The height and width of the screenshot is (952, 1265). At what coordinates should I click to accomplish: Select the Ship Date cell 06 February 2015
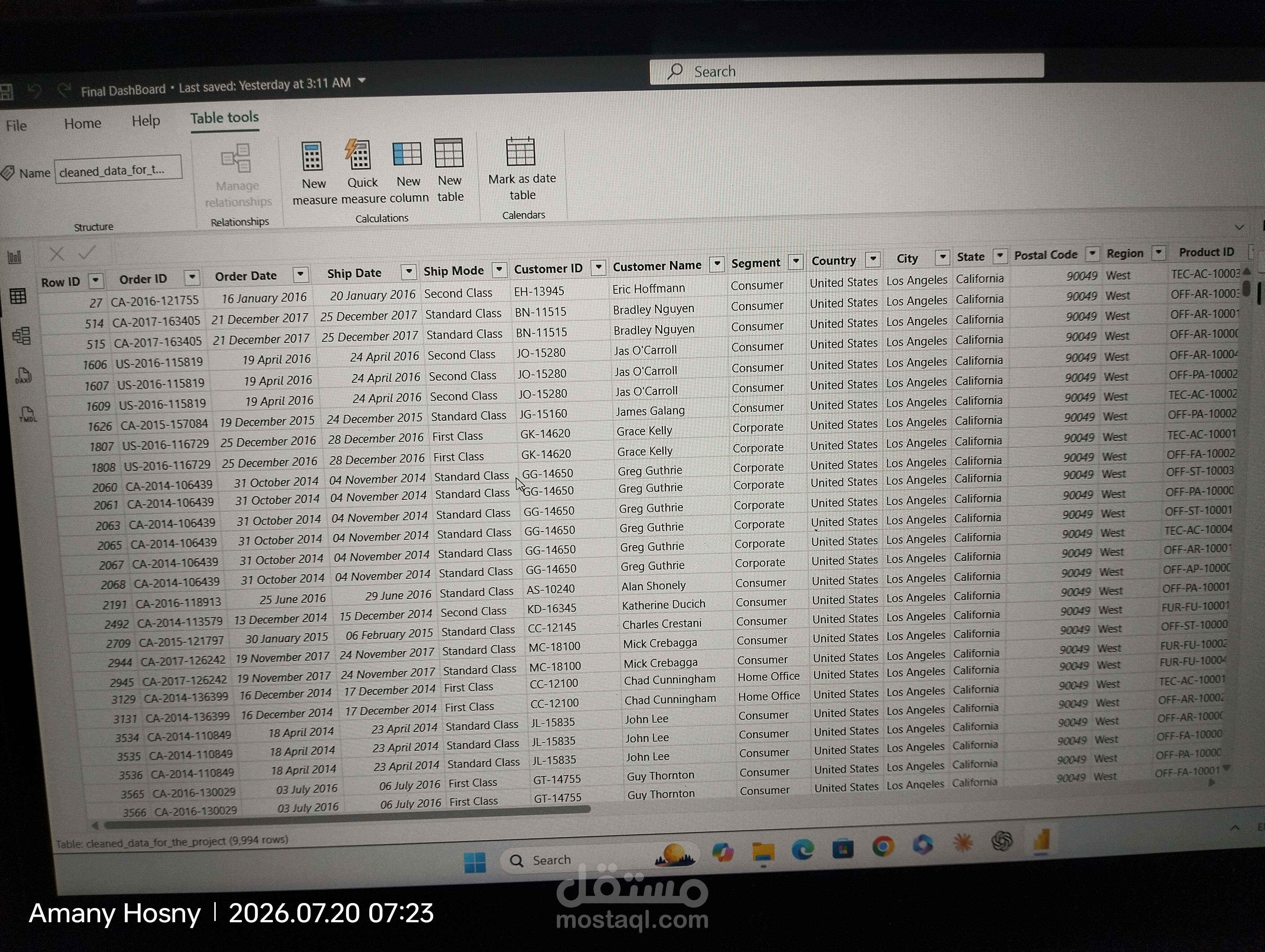click(389, 634)
